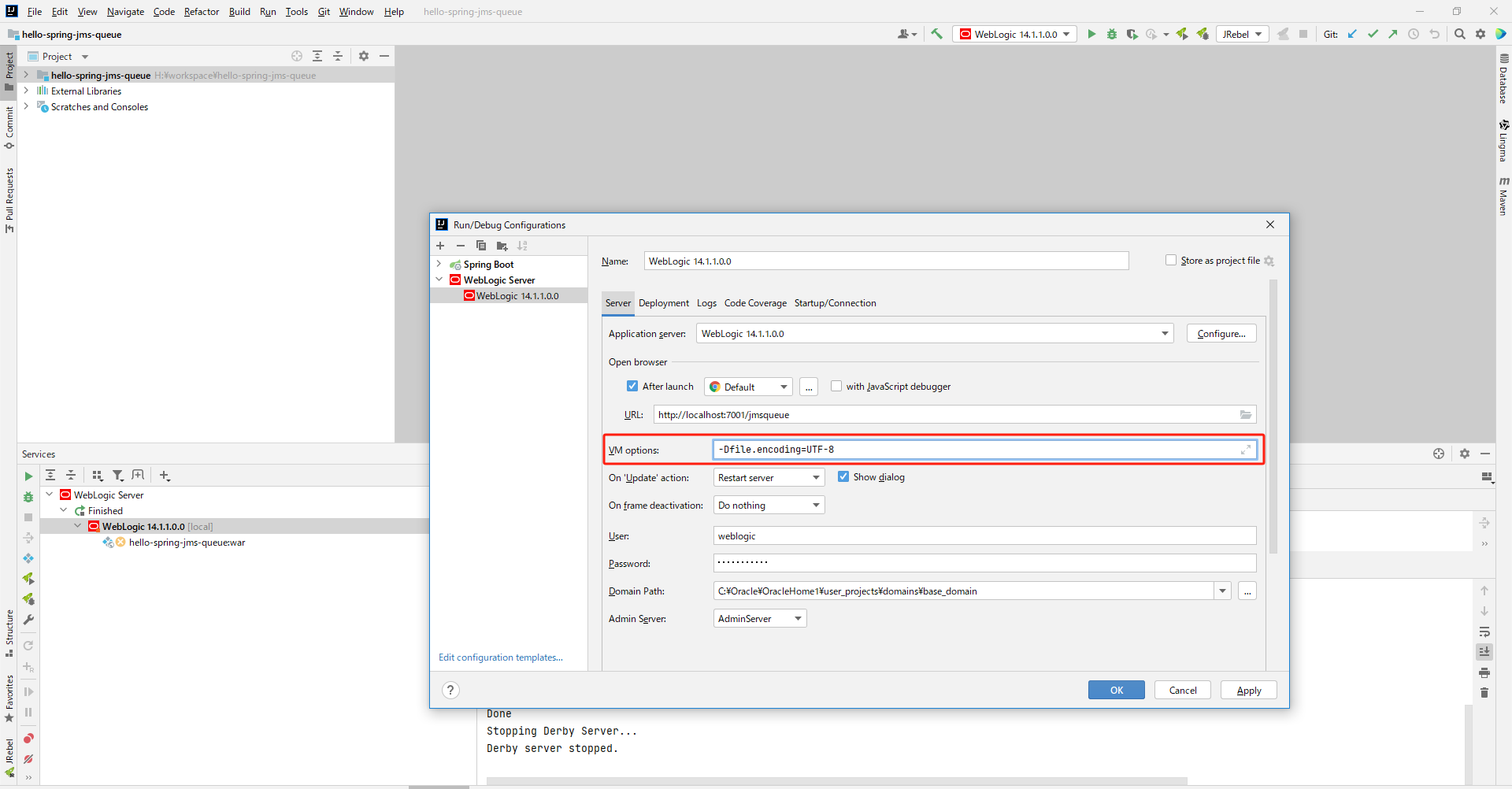Screen dimensions: 1512x789
Task: Open Default browser dropdown
Action: tap(748, 387)
